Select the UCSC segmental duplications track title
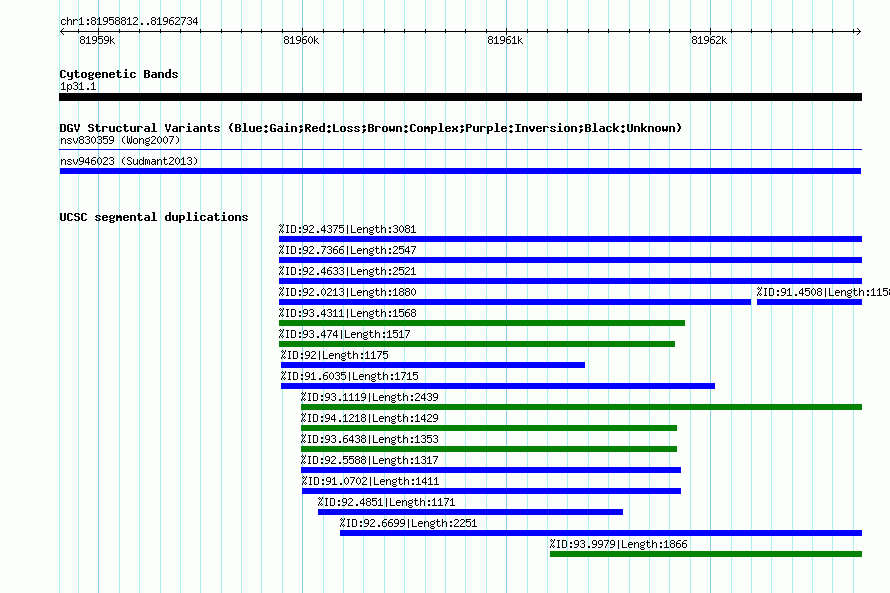 click(x=154, y=217)
